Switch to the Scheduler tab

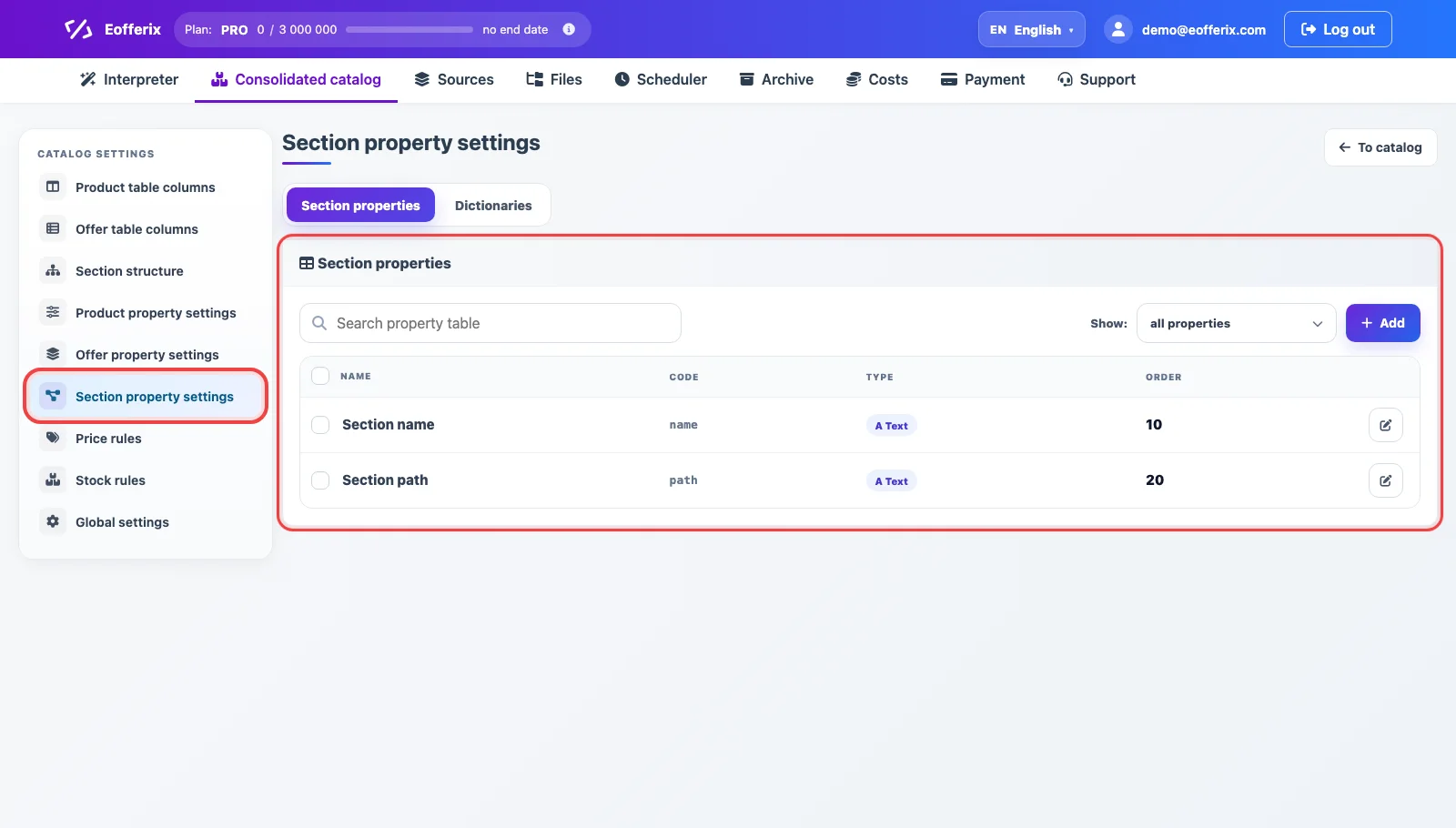point(661,79)
